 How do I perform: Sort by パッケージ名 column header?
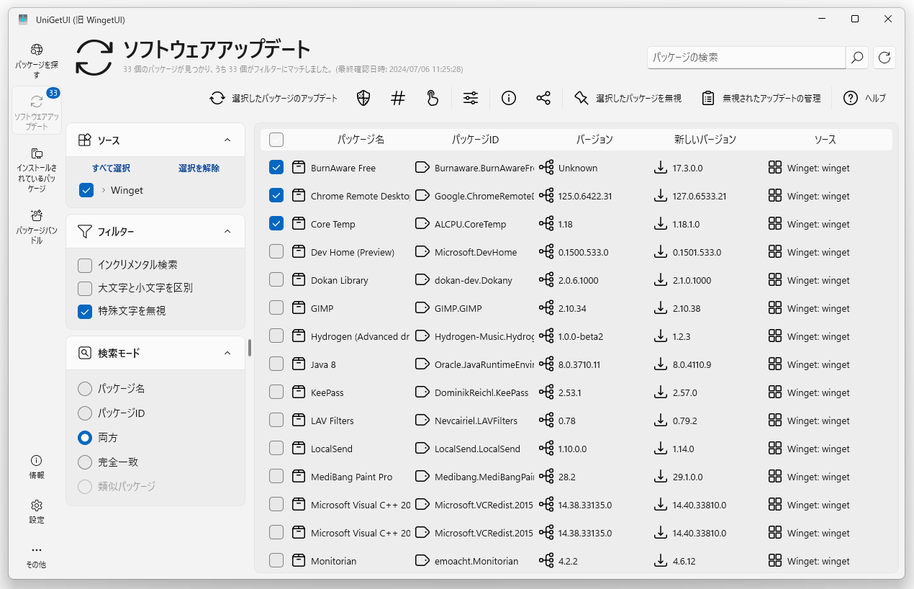pos(360,139)
